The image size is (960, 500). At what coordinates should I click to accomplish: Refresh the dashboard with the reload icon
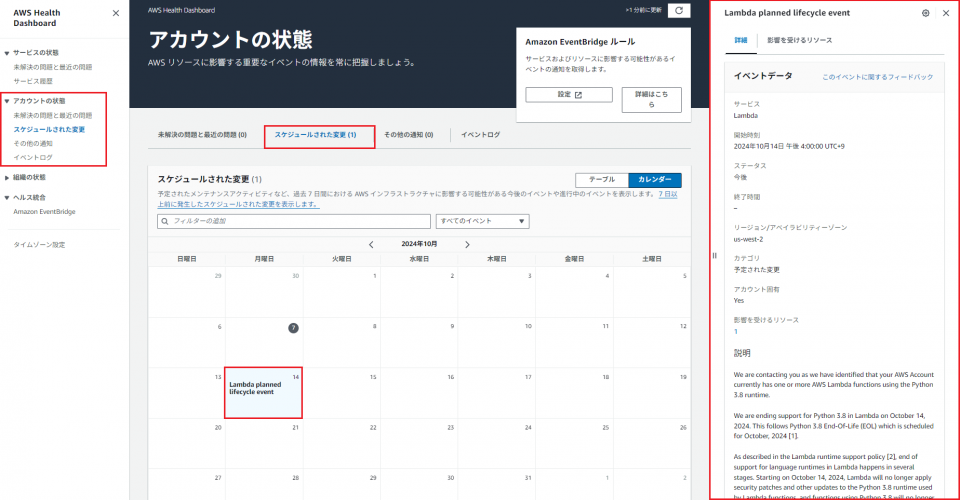(x=678, y=10)
